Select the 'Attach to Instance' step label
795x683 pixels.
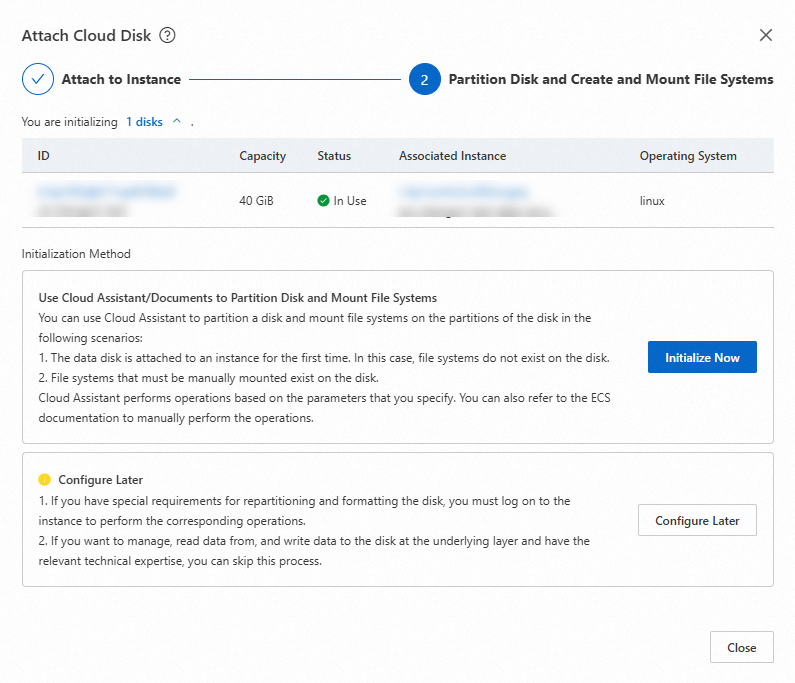point(121,79)
